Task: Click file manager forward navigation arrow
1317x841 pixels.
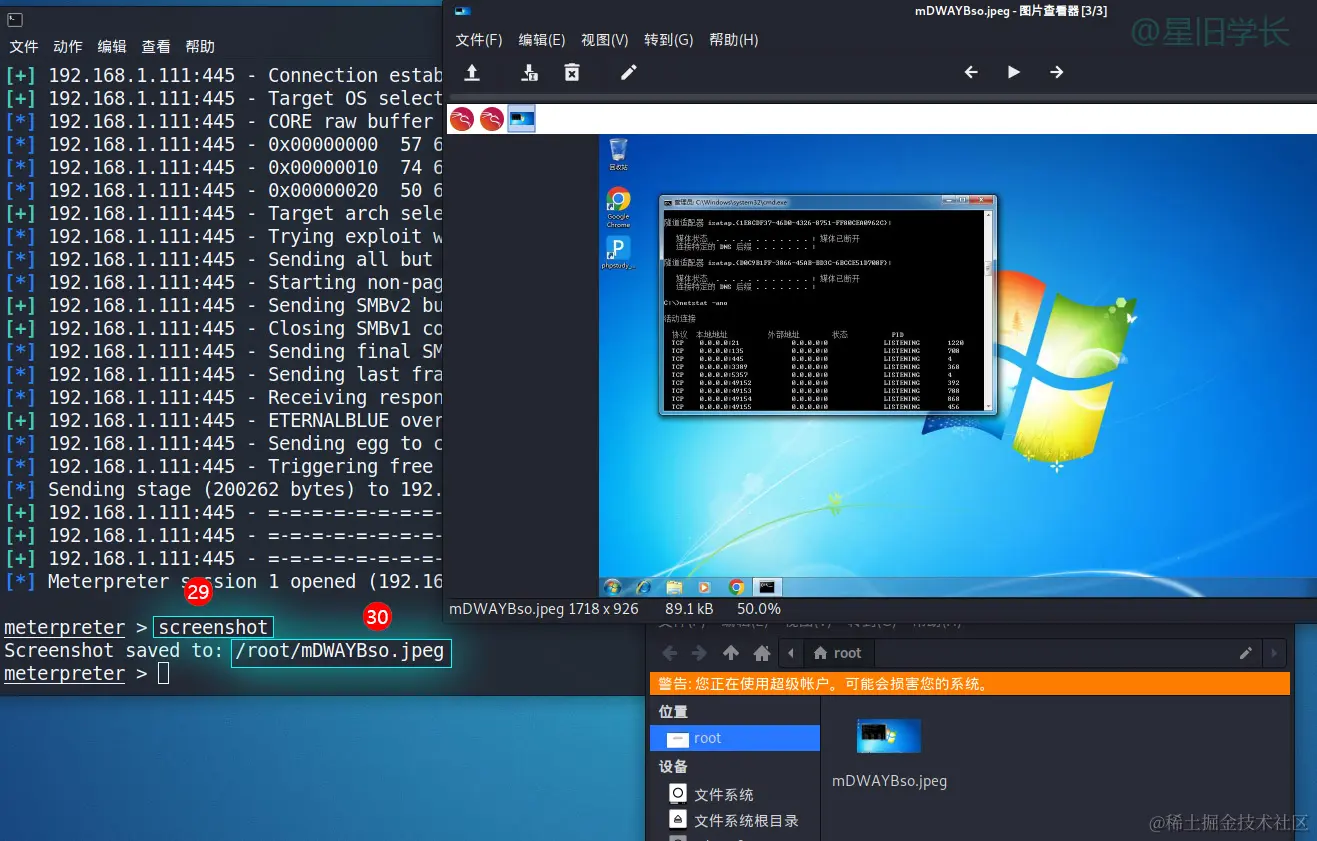Action: point(699,653)
